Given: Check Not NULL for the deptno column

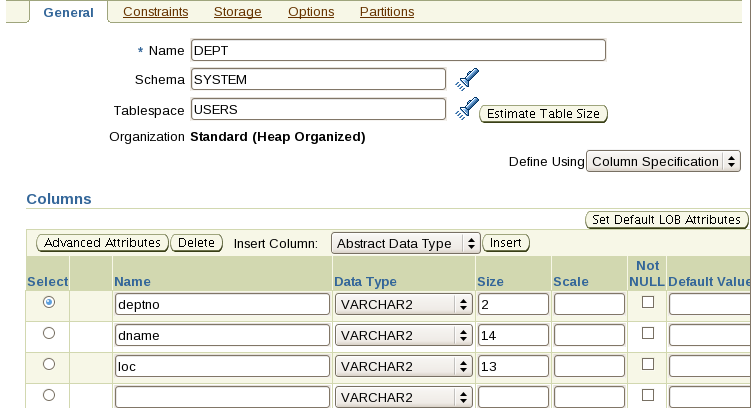Looking at the screenshot, I should (x=648, y=301).
